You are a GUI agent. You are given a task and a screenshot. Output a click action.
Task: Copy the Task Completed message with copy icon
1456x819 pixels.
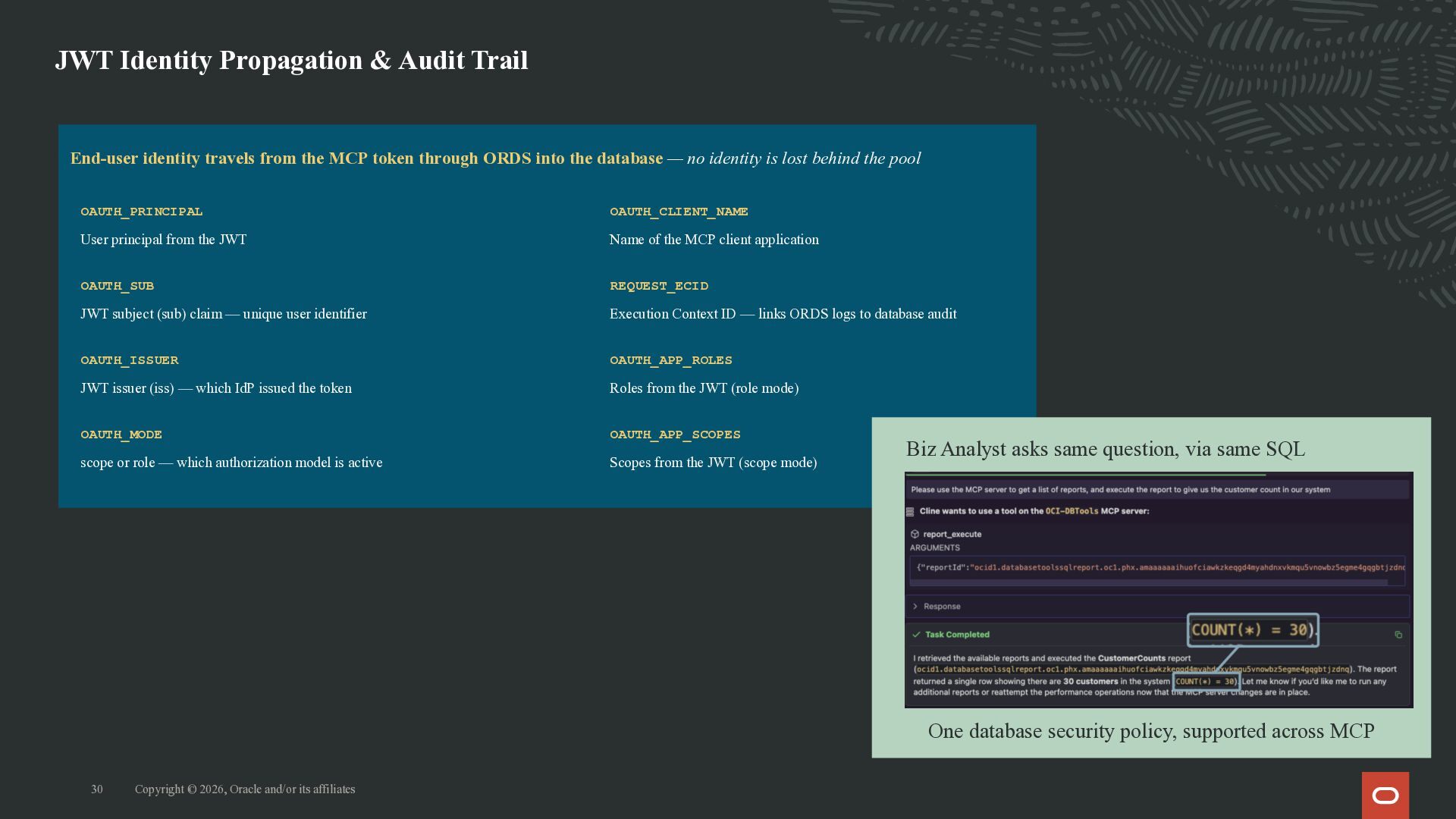1398,635
